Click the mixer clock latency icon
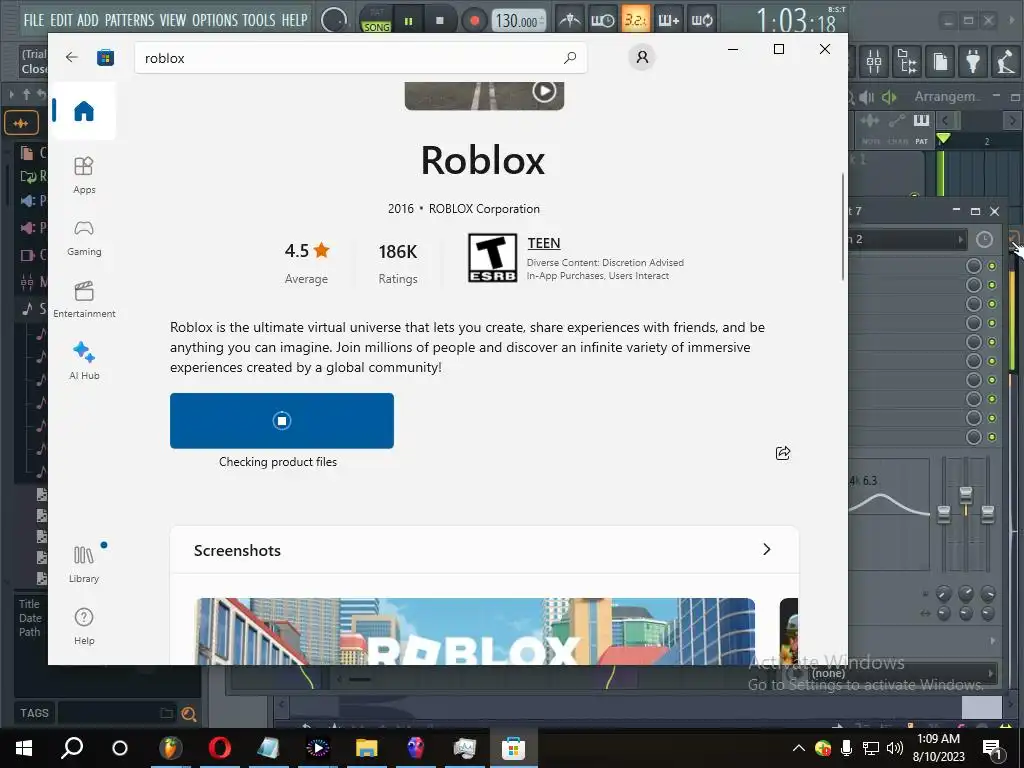This screenshot has height=768, width=1024. [x=984, y=239]
